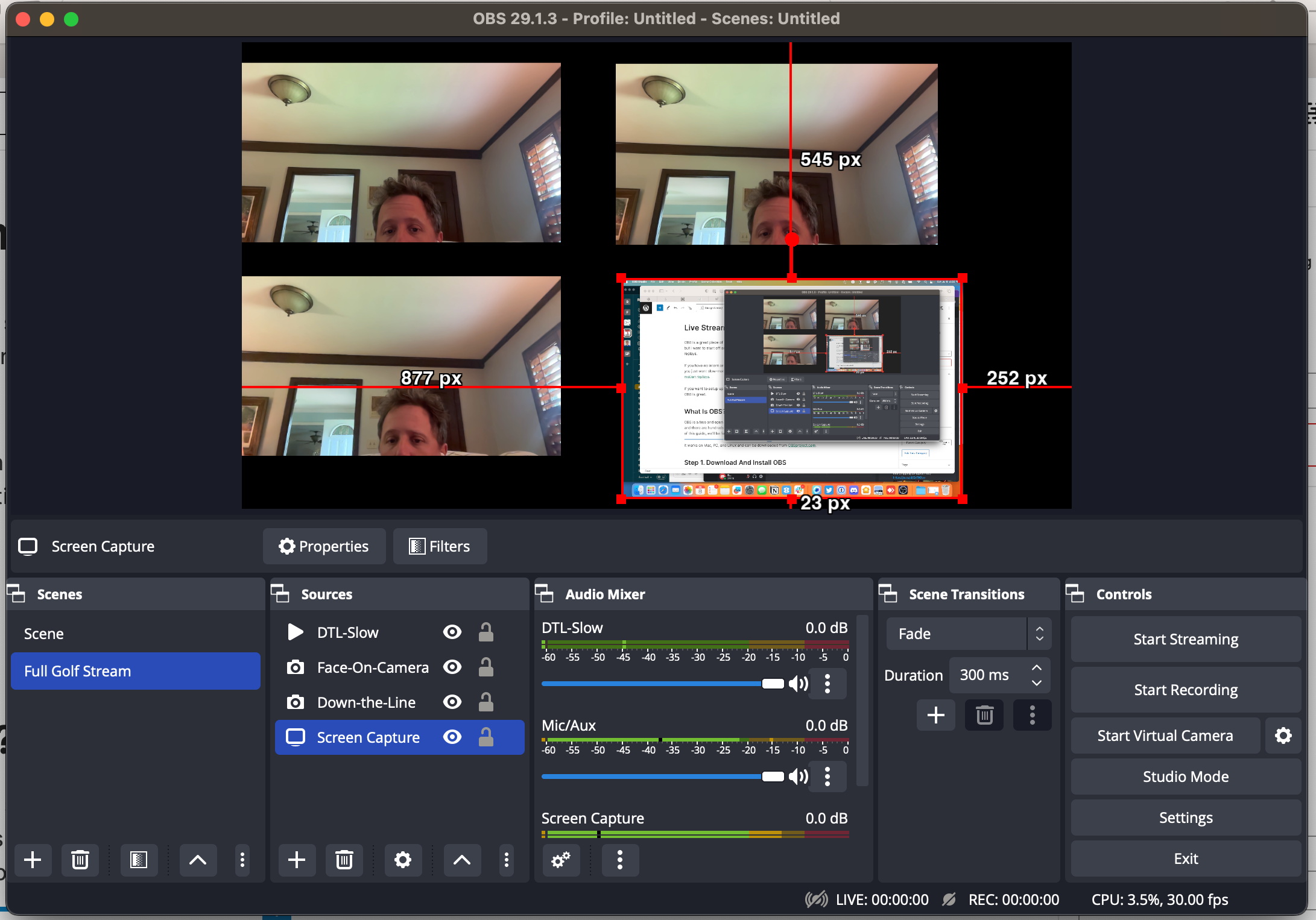Open advanced audio properties gears icon
This screenshot has width=1316, height=920.
pyautogui.click(x=561, y=860)
